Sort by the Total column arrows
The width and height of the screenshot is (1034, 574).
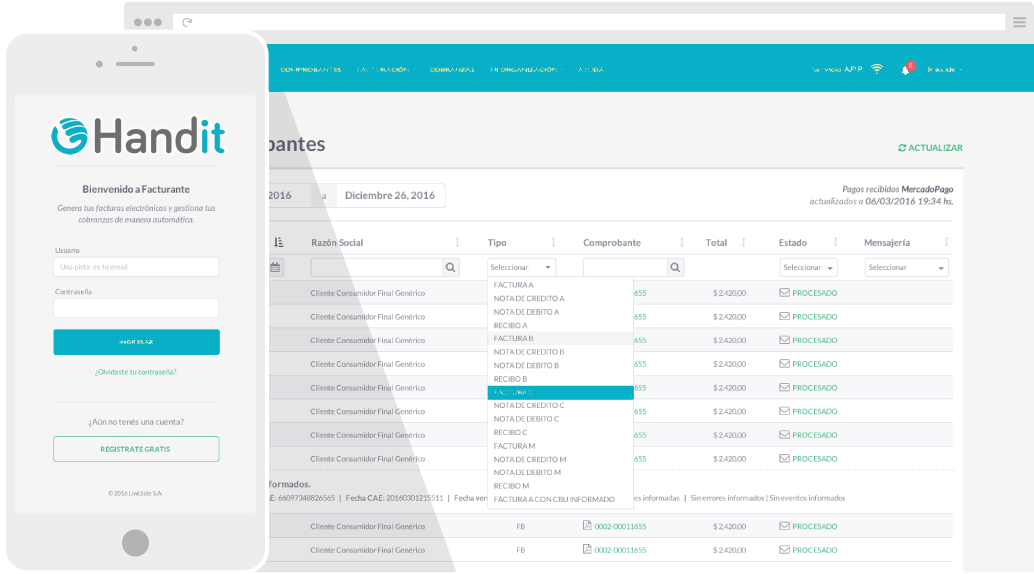pyautogui.click(x=743, y=242)
